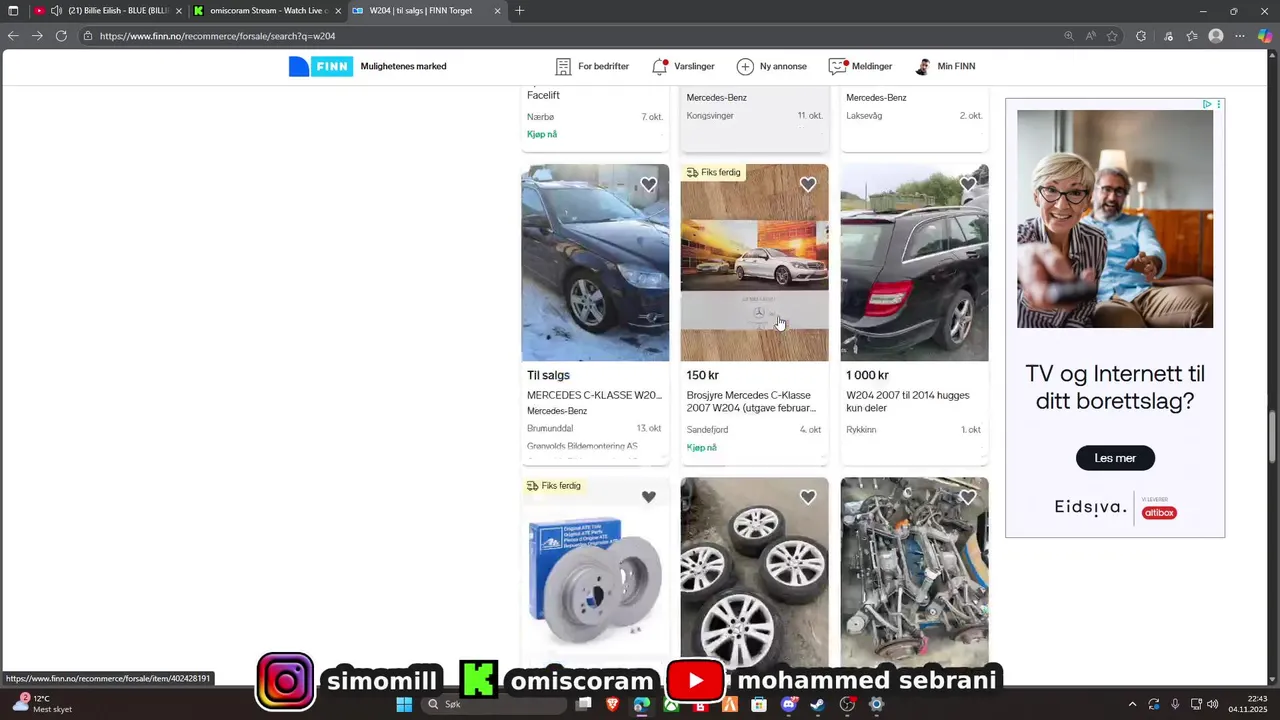Click the browser forward arrow
The height and width of the screenshot is (720, 1280).
tap(37, 36)
